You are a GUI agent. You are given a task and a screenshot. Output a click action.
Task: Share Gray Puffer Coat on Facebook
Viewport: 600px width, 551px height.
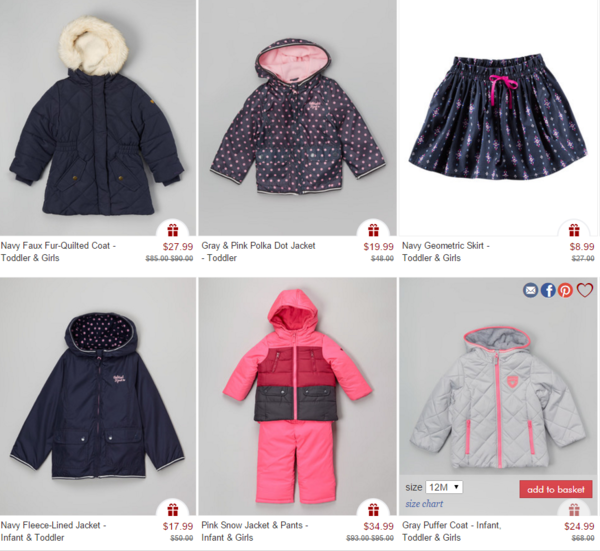click(x=548, y=290)
